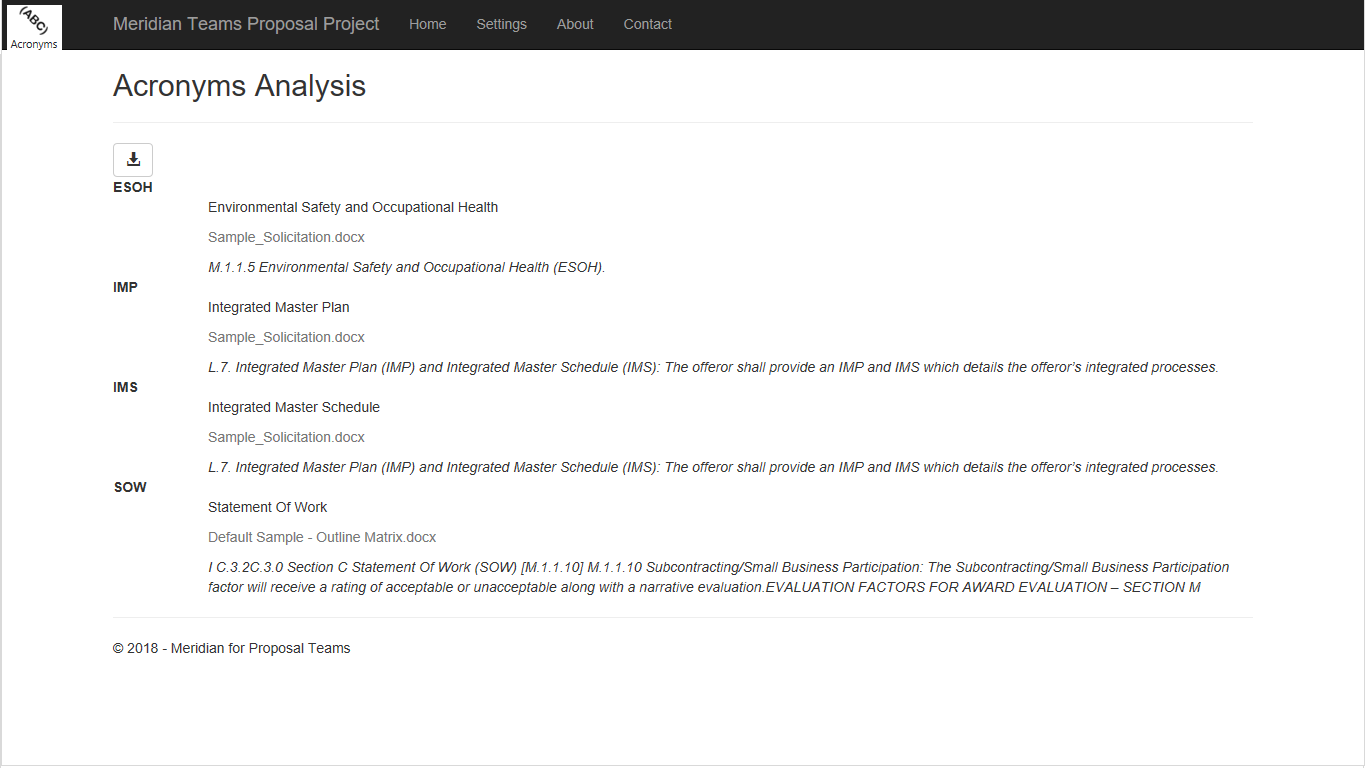Click the Environmental Safety and Occupational Health definition
Screen dimensions: 1366x768
(353, 207)
